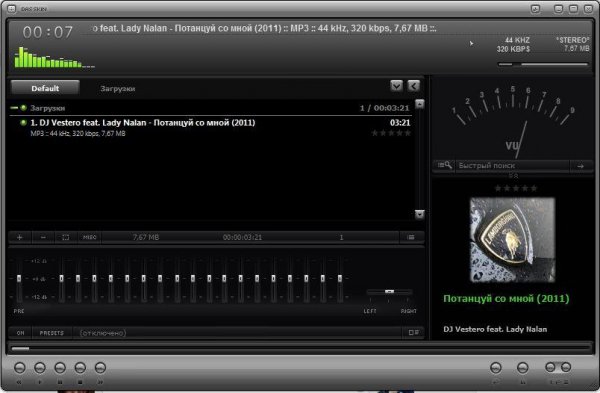
Task: Click artist text DJ Vestero feat. Lady Nalan
Action: pos(495,329)
